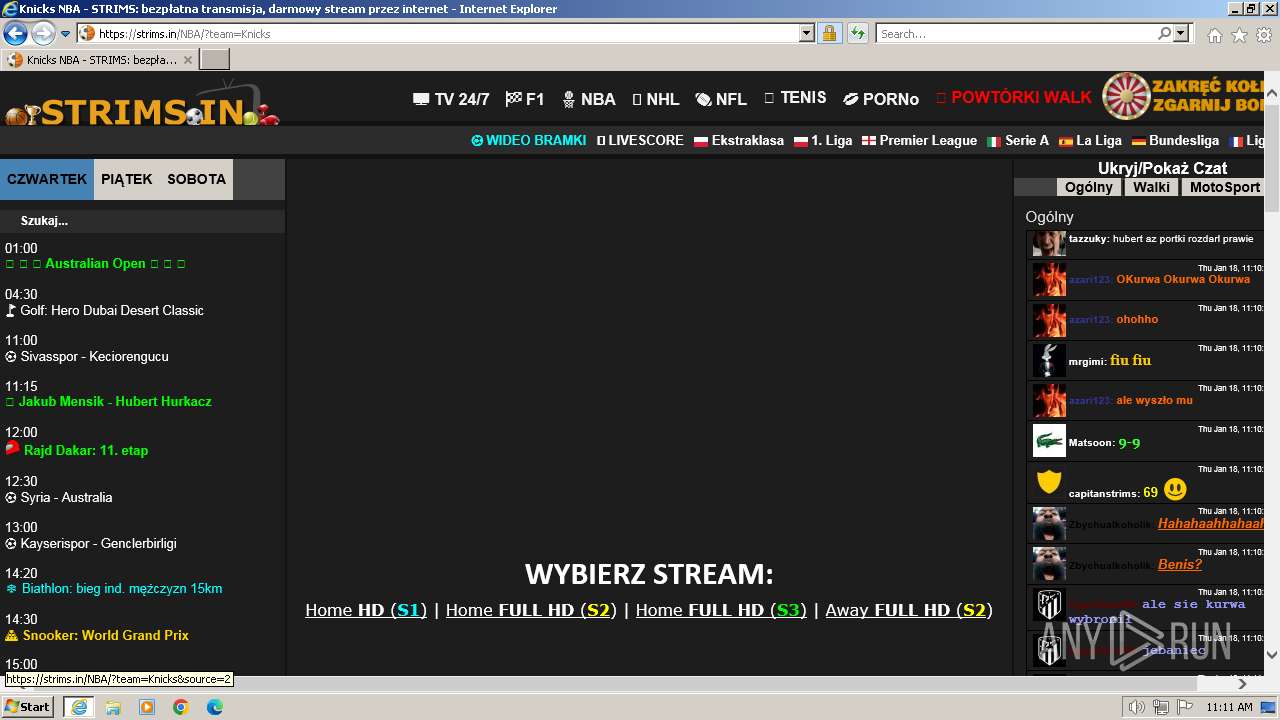This screenshot has height=720, width=1280.
Task: Click the security lock icon
Action: [829, 33]
